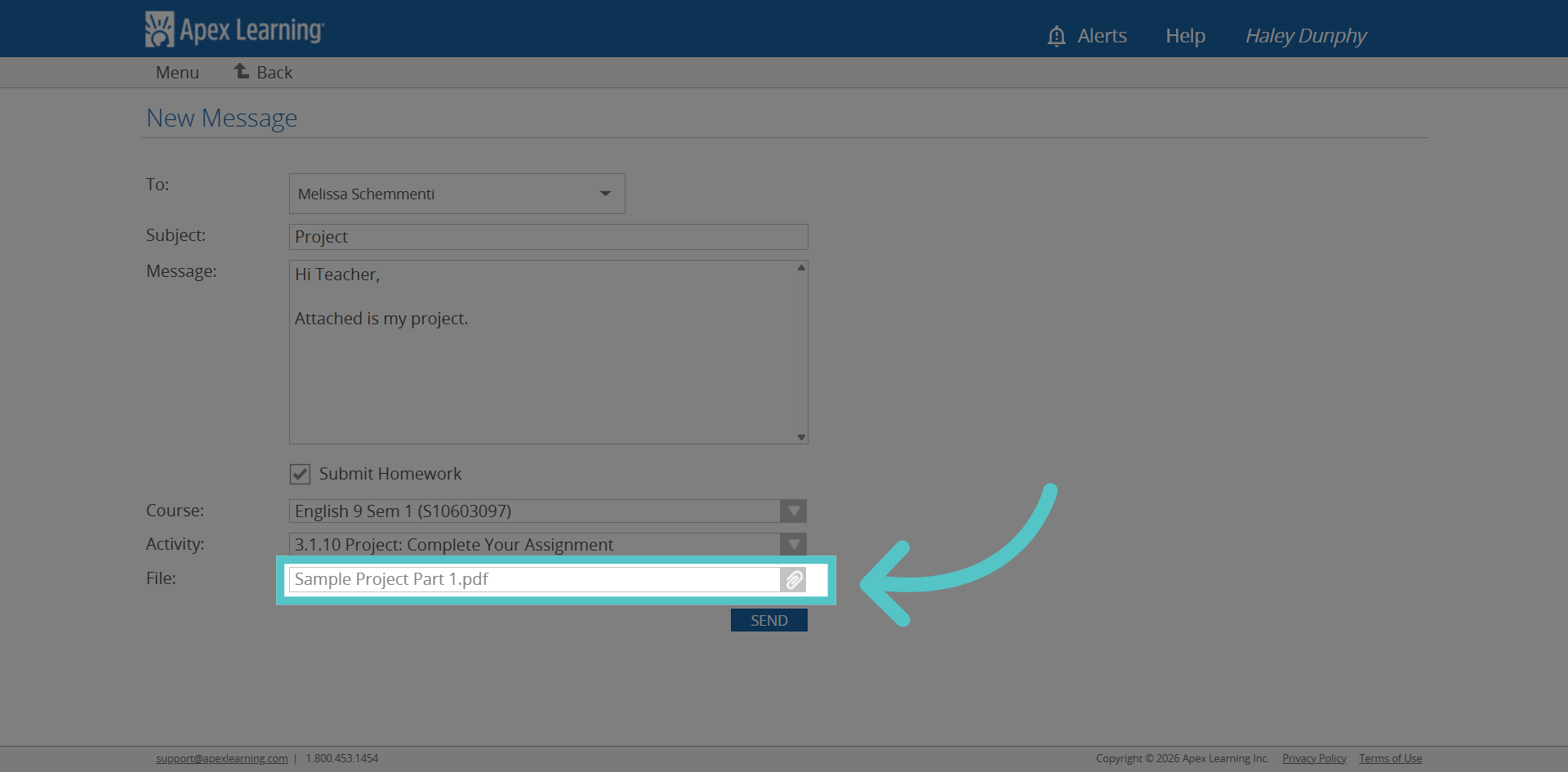This screenshot has height=772, width=1568.
Task: Click the New Message heading
Action: click(221, 118)
